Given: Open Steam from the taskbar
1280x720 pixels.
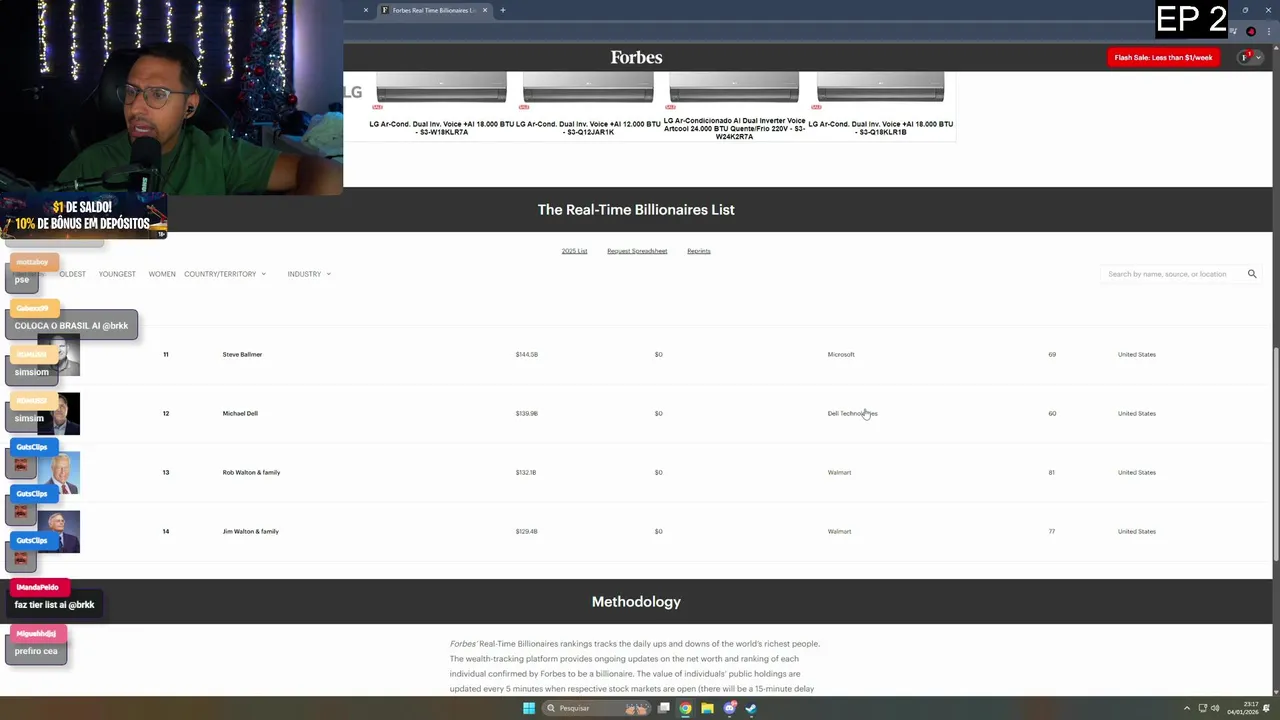Looking at the screenshot, I should [x=751, y=708].
